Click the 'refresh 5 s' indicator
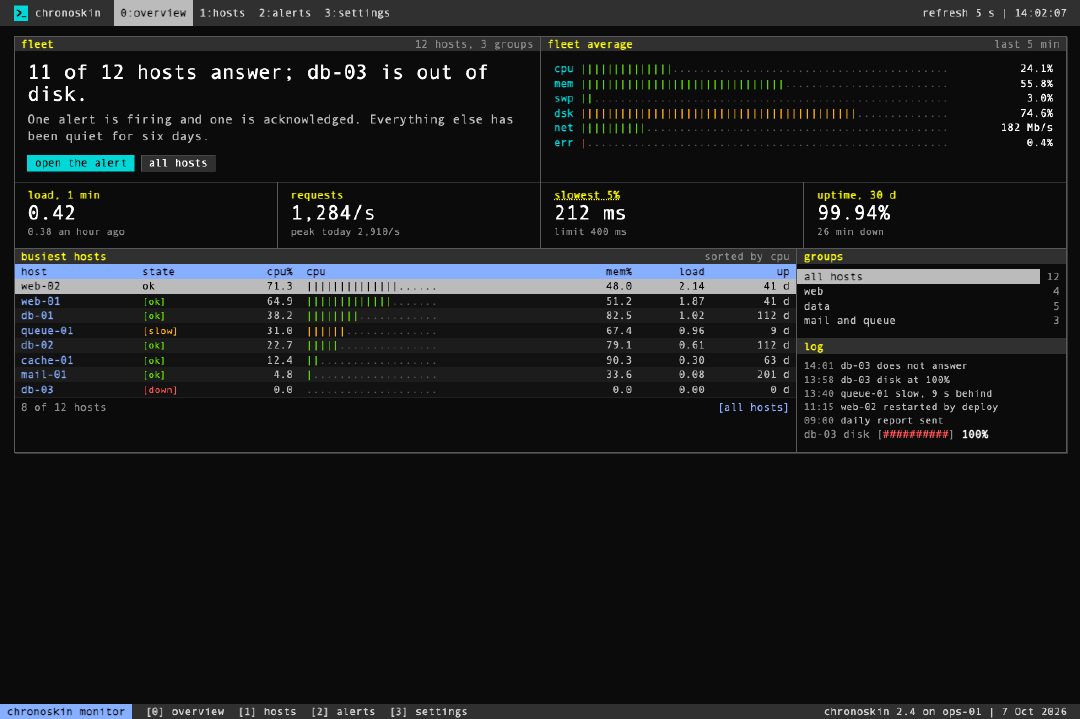 (958, 13)
